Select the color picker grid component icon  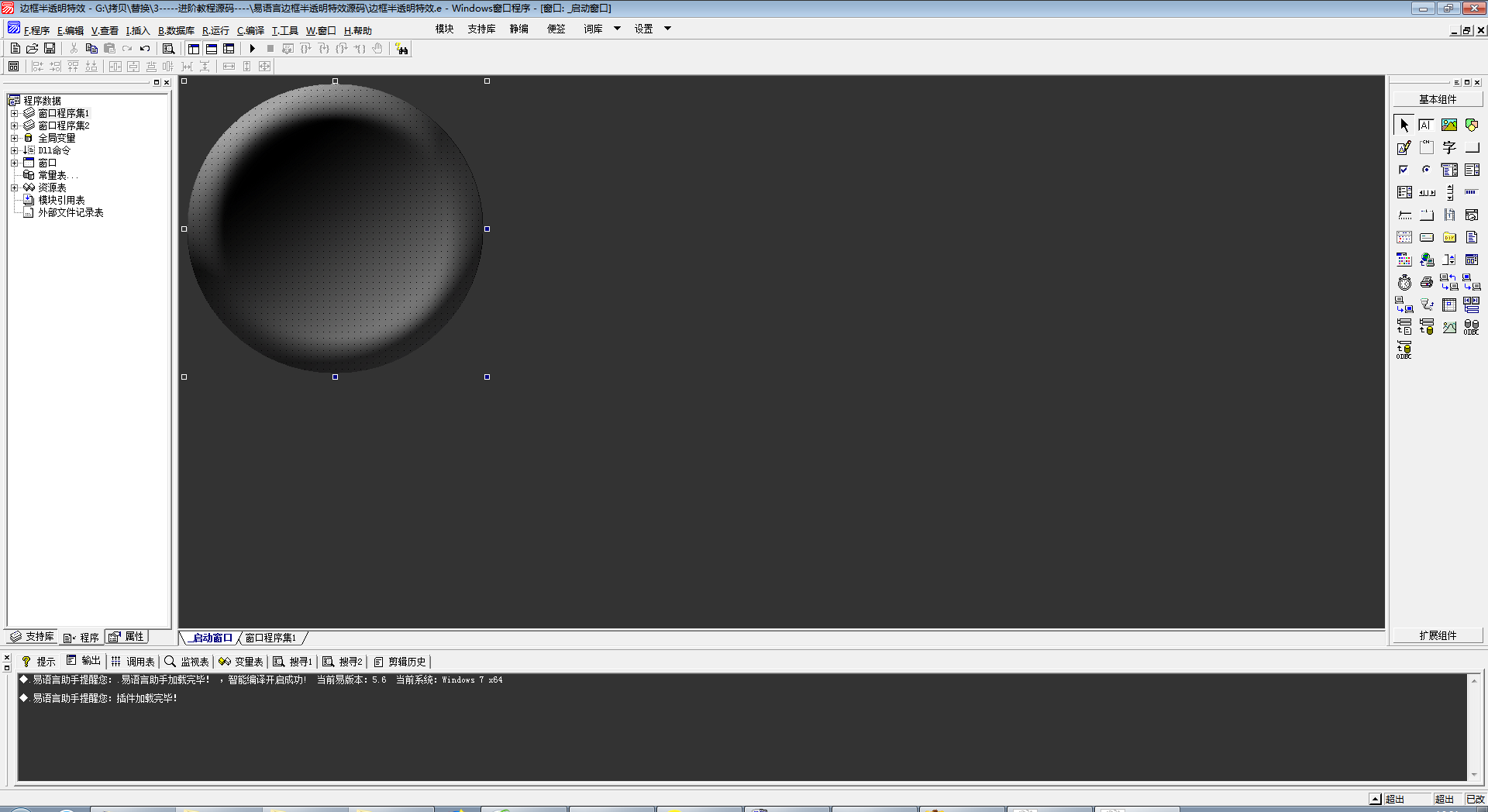[x=1404, y=260]
